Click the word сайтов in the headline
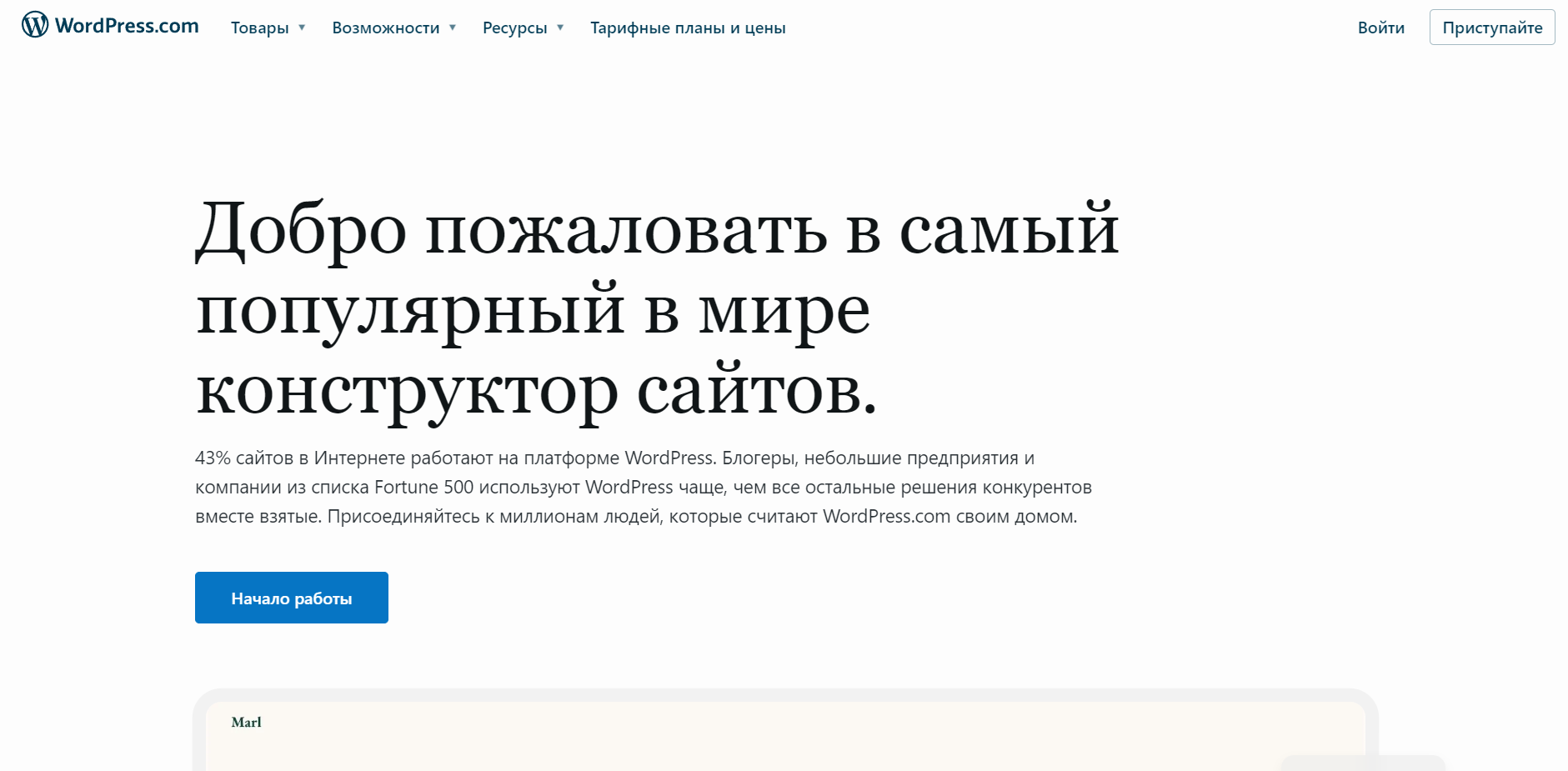 [755, 392]
